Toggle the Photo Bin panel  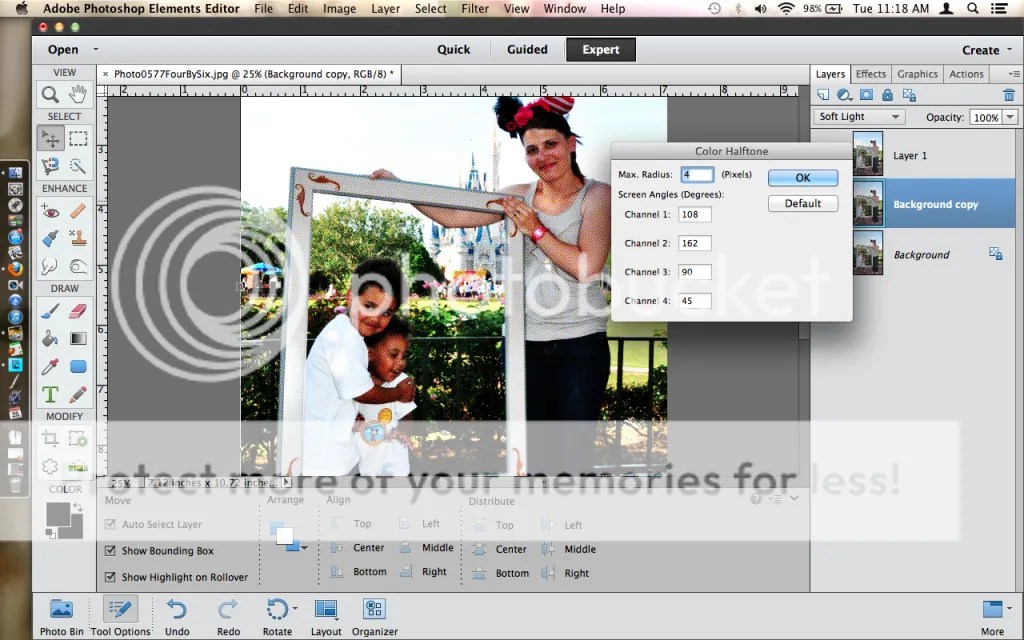(x=61, y=616)
